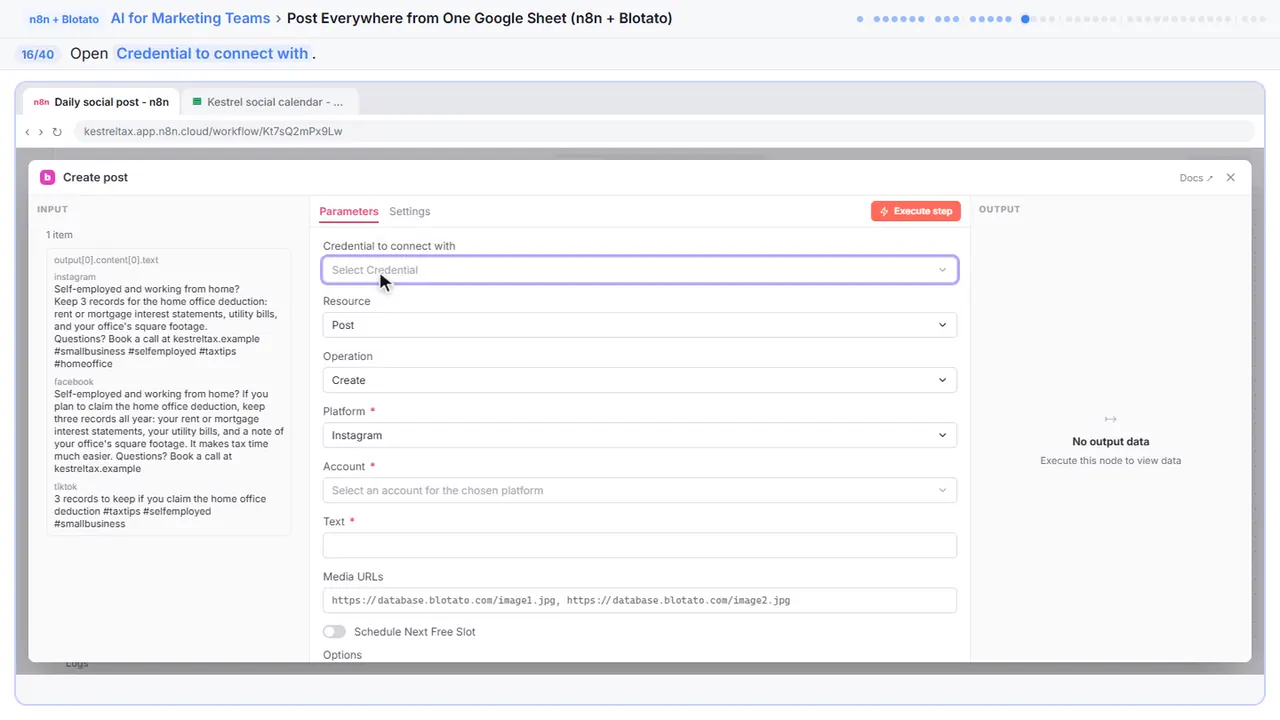Viewport: 1280px width, 720px height.
Task: Switch to the Settings tab
Action: [410, 211]
